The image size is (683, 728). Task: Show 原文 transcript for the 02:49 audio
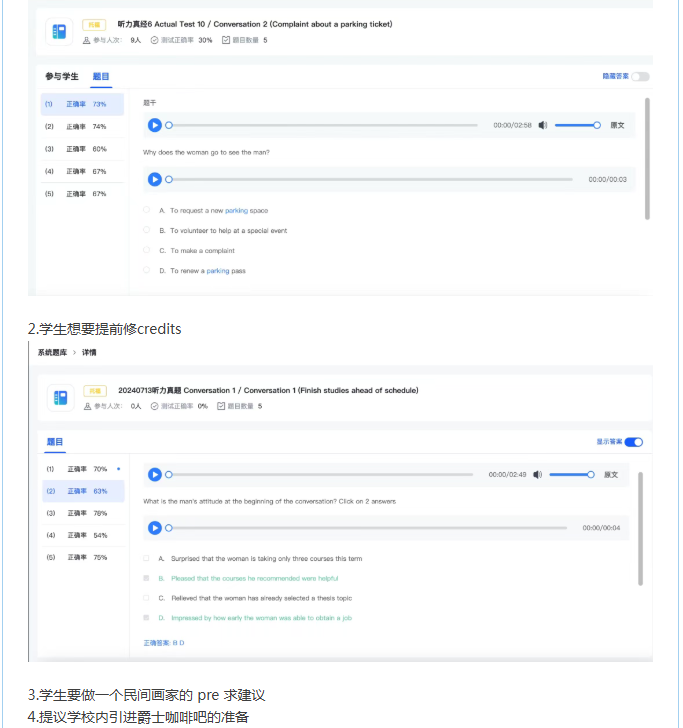(611, 474)
